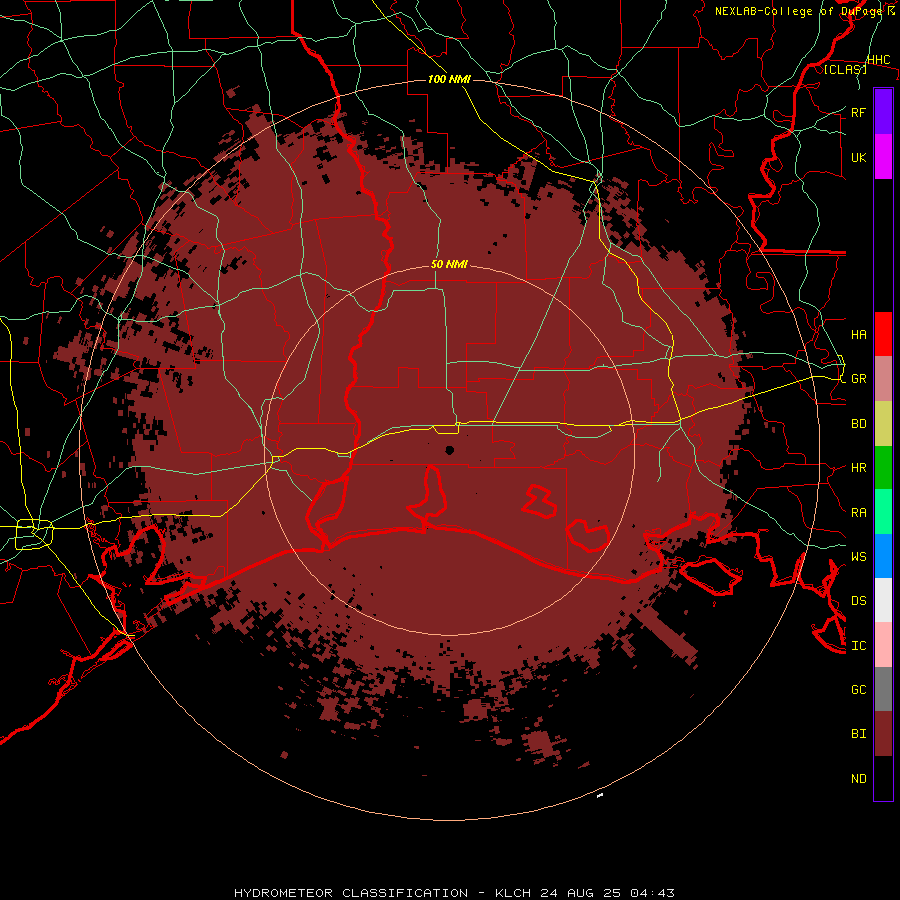Click the black radar site dot at center

[449, 450]
